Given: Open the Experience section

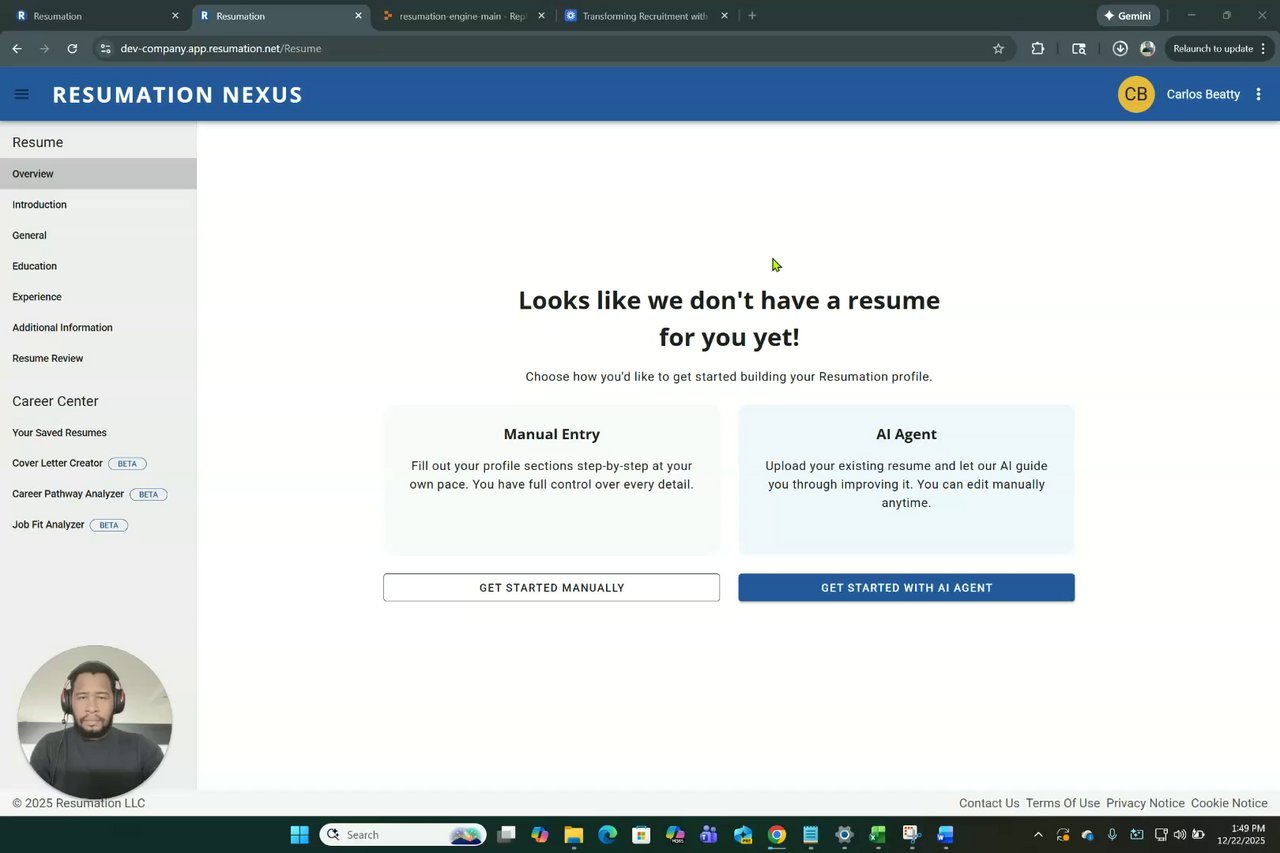Looking at the screenshot, I should click(98, 297).
